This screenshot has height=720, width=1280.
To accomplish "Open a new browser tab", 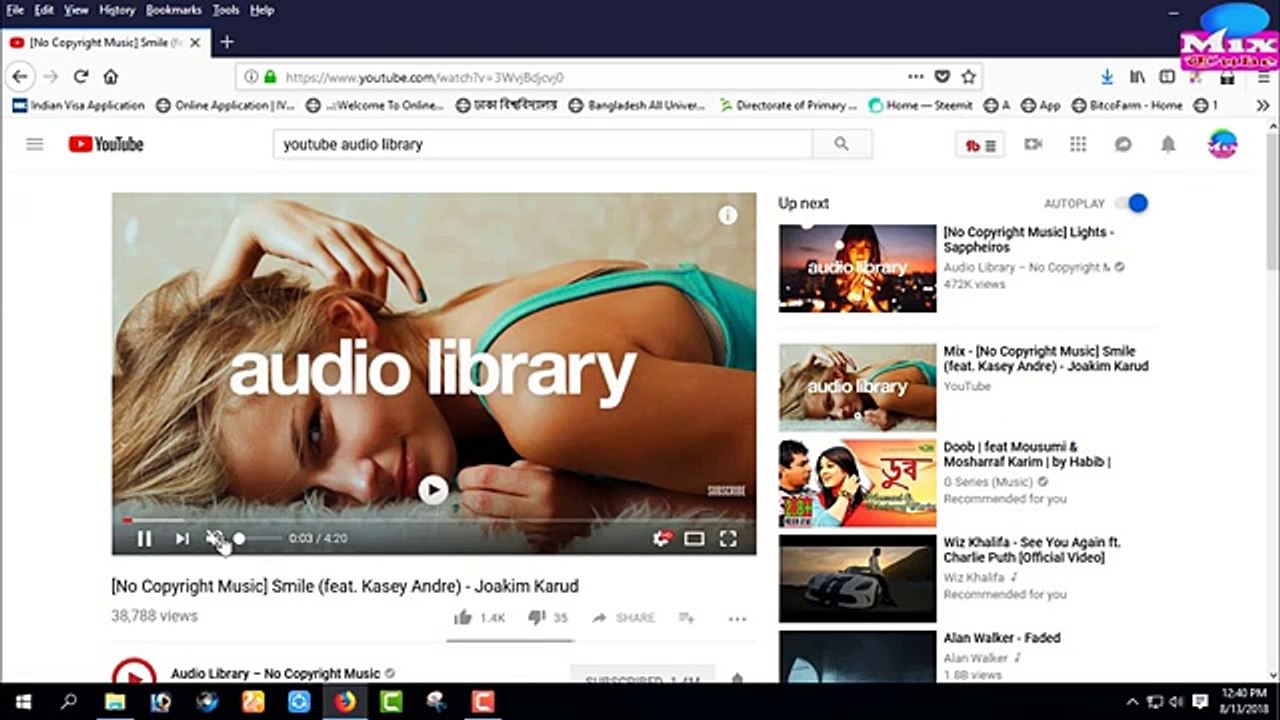I will 227,42.
